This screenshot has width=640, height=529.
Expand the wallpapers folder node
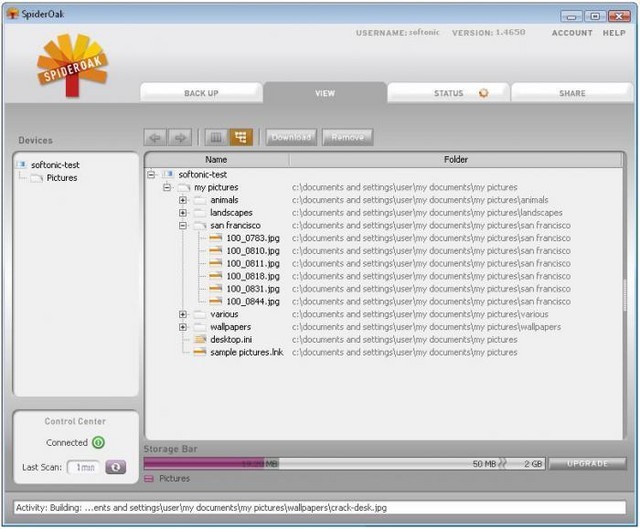183,327
